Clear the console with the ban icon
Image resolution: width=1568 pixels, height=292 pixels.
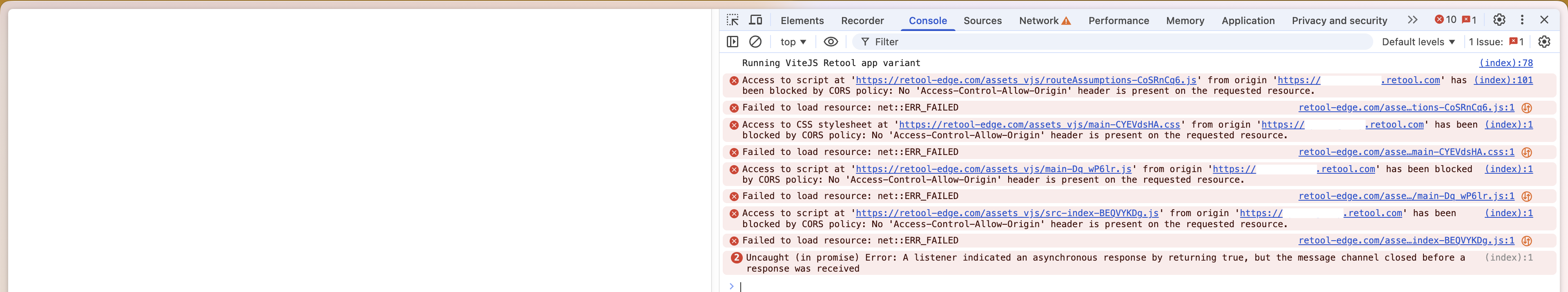[755, 42]
